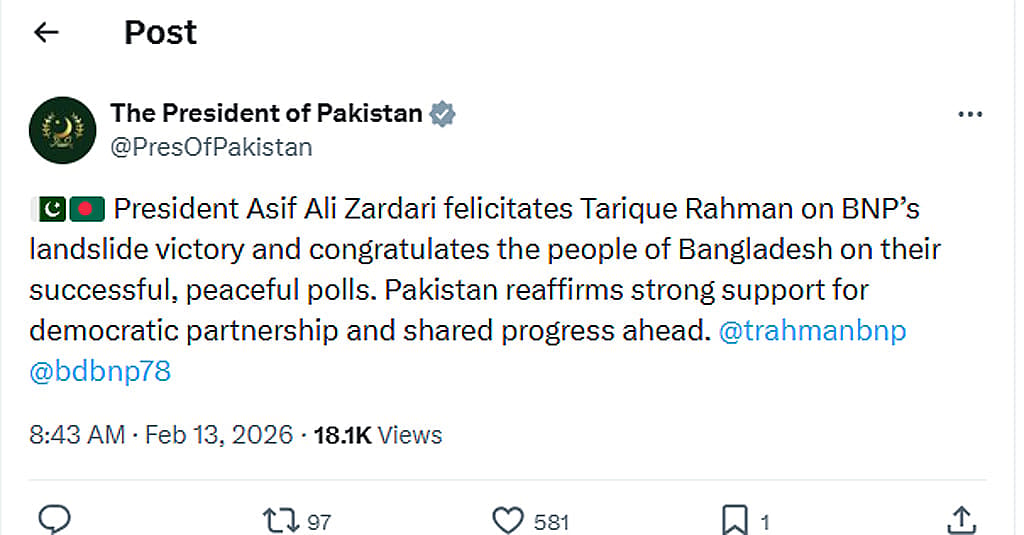Click the 8:43 AM · Feb 13, 2026 timestamp
Image resolution: width=1024 pixels, height=535 pixels.
pyautogui.click(x=161, y=435)
